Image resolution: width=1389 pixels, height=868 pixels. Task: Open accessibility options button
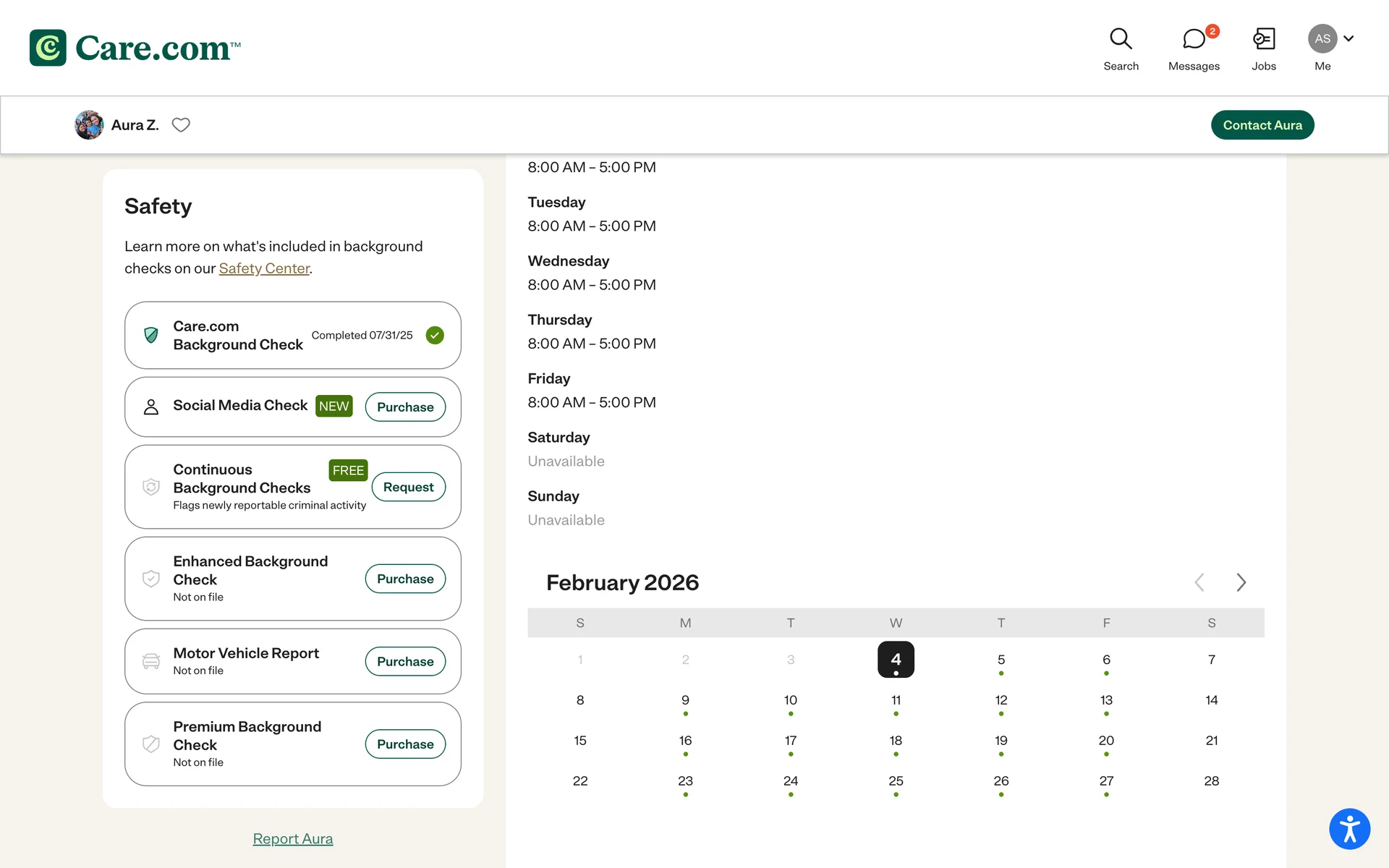(x=1349, y=829)
